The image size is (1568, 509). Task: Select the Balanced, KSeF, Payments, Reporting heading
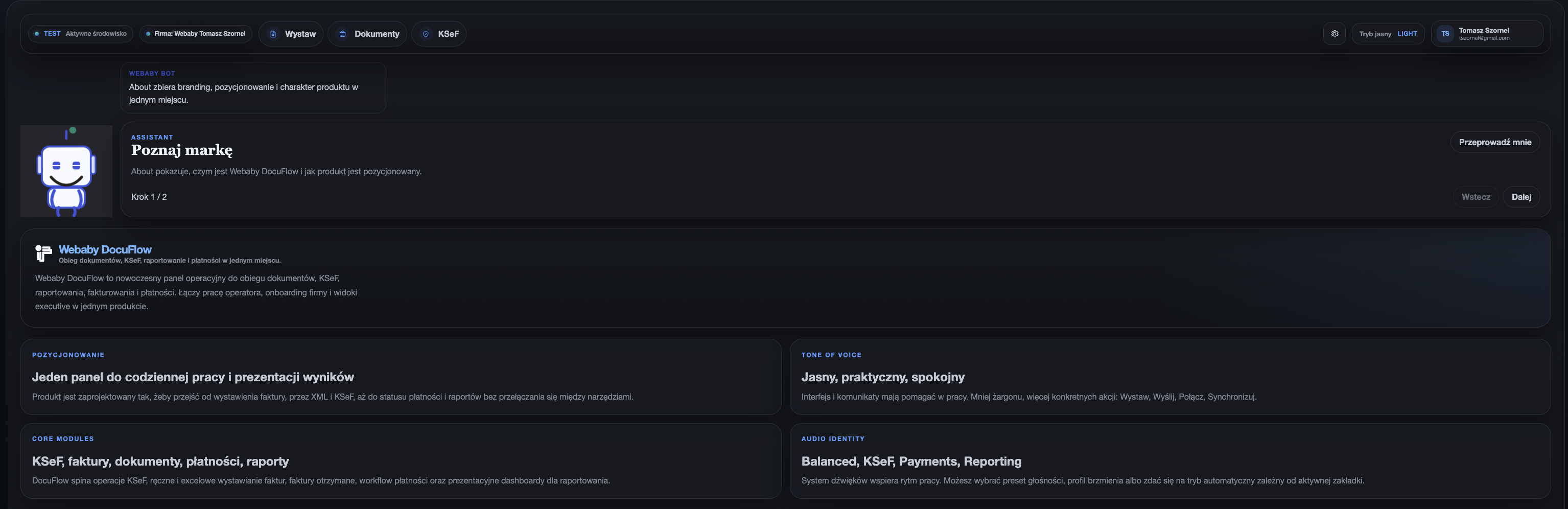pyautogui.click(x=911, y=461)
